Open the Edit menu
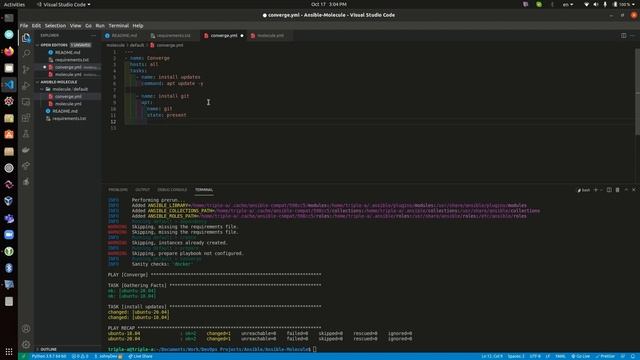 pyautogui.click(x=36, y=26)
